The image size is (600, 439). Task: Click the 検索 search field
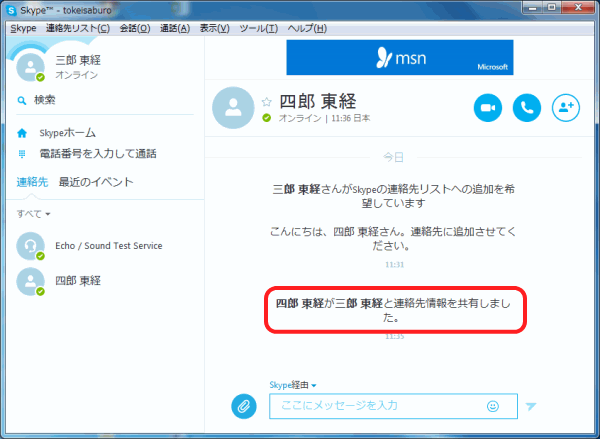click(x=105, y=100)
